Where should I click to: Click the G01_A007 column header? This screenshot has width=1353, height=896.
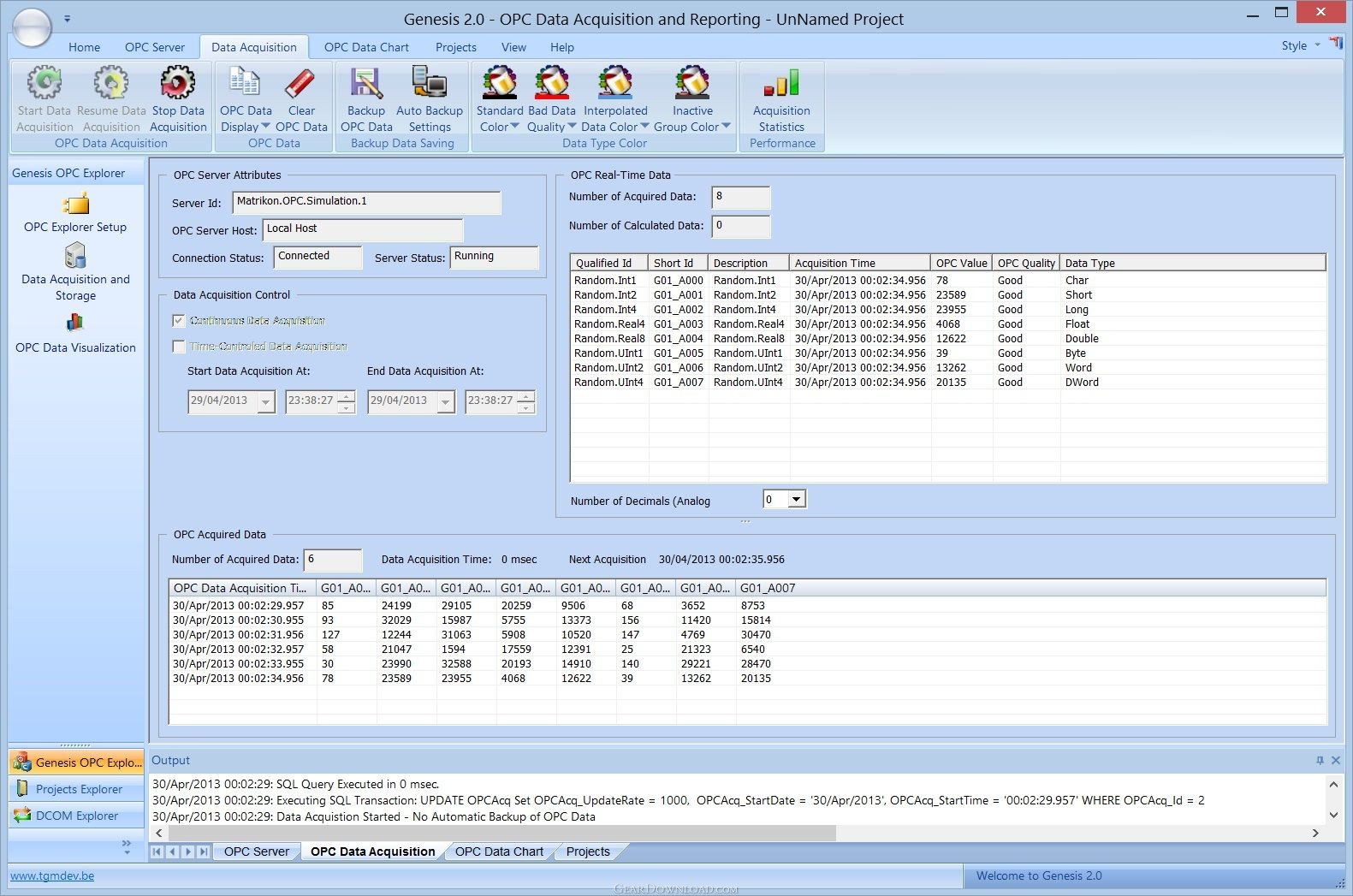point(1030,588)
